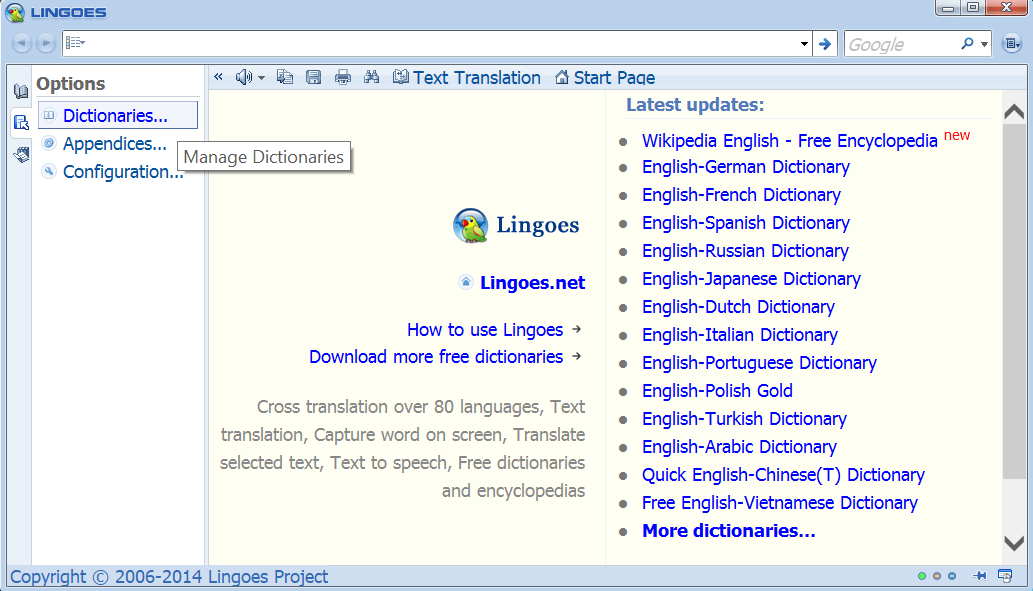Click the Save icon in the toolbar
The height and width of the screenshot is (591, 1033).
coord(314,77)
